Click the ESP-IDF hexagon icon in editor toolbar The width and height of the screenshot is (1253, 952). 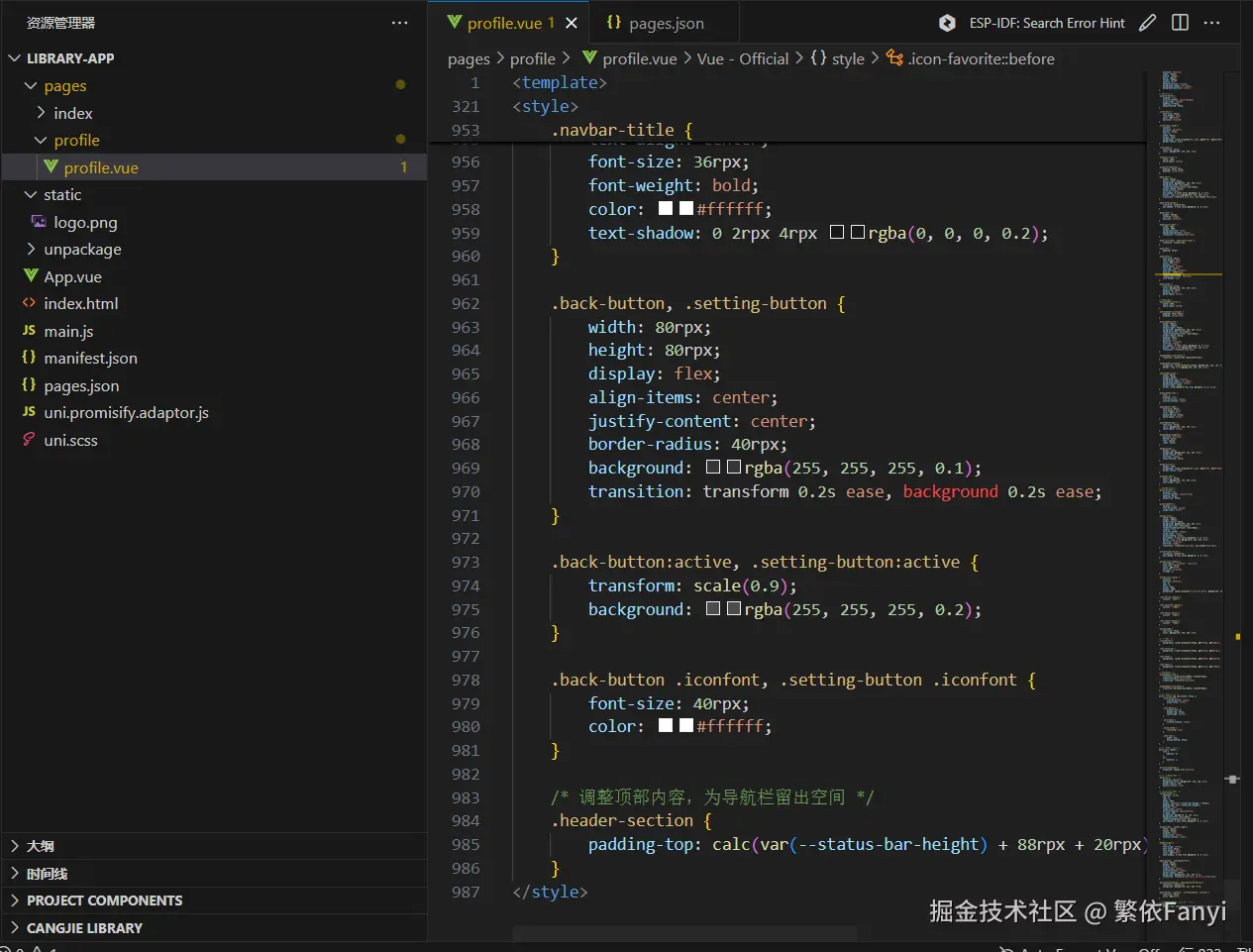pos(947,23)
